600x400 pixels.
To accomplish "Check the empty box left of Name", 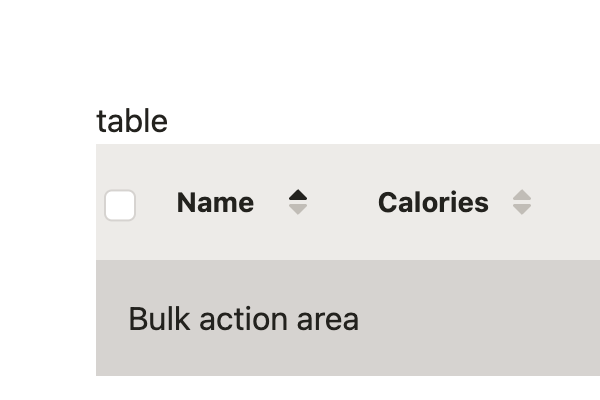I will click(120, 205).
